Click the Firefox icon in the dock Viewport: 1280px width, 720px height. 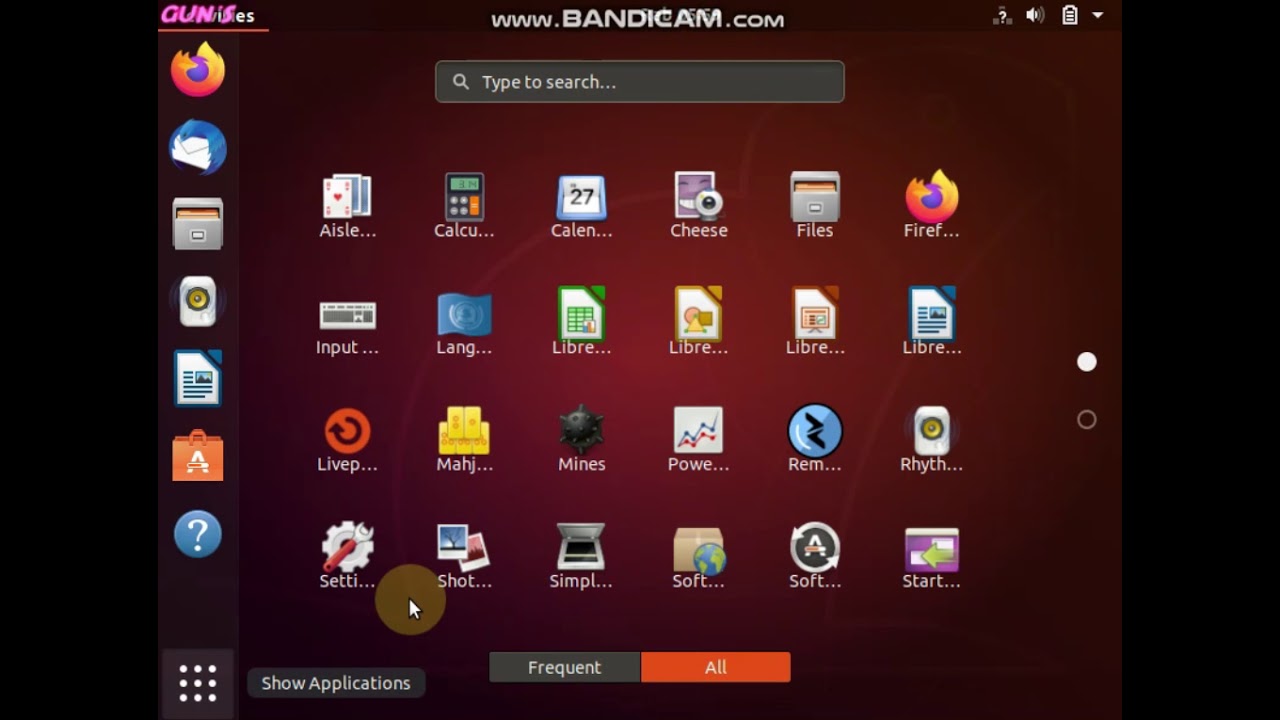point(198,70)
